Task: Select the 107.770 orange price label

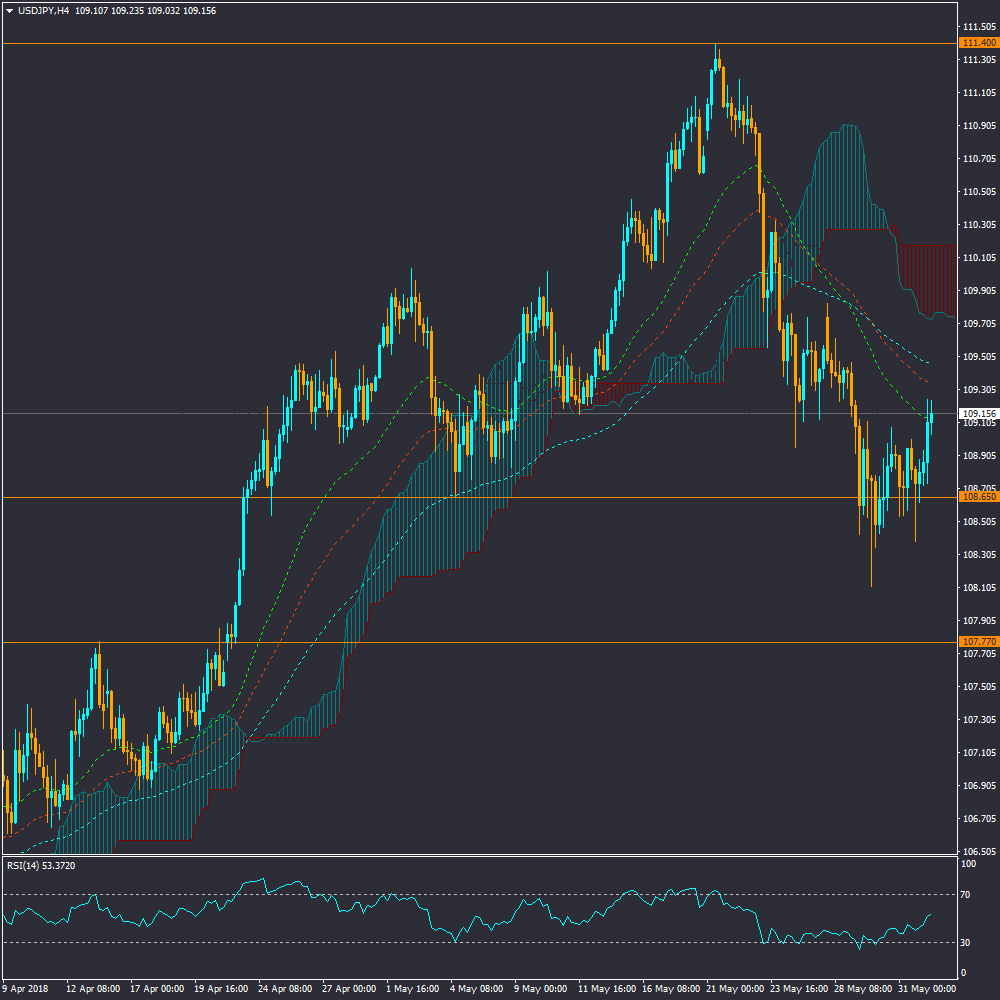Action: tap(977, 641)
